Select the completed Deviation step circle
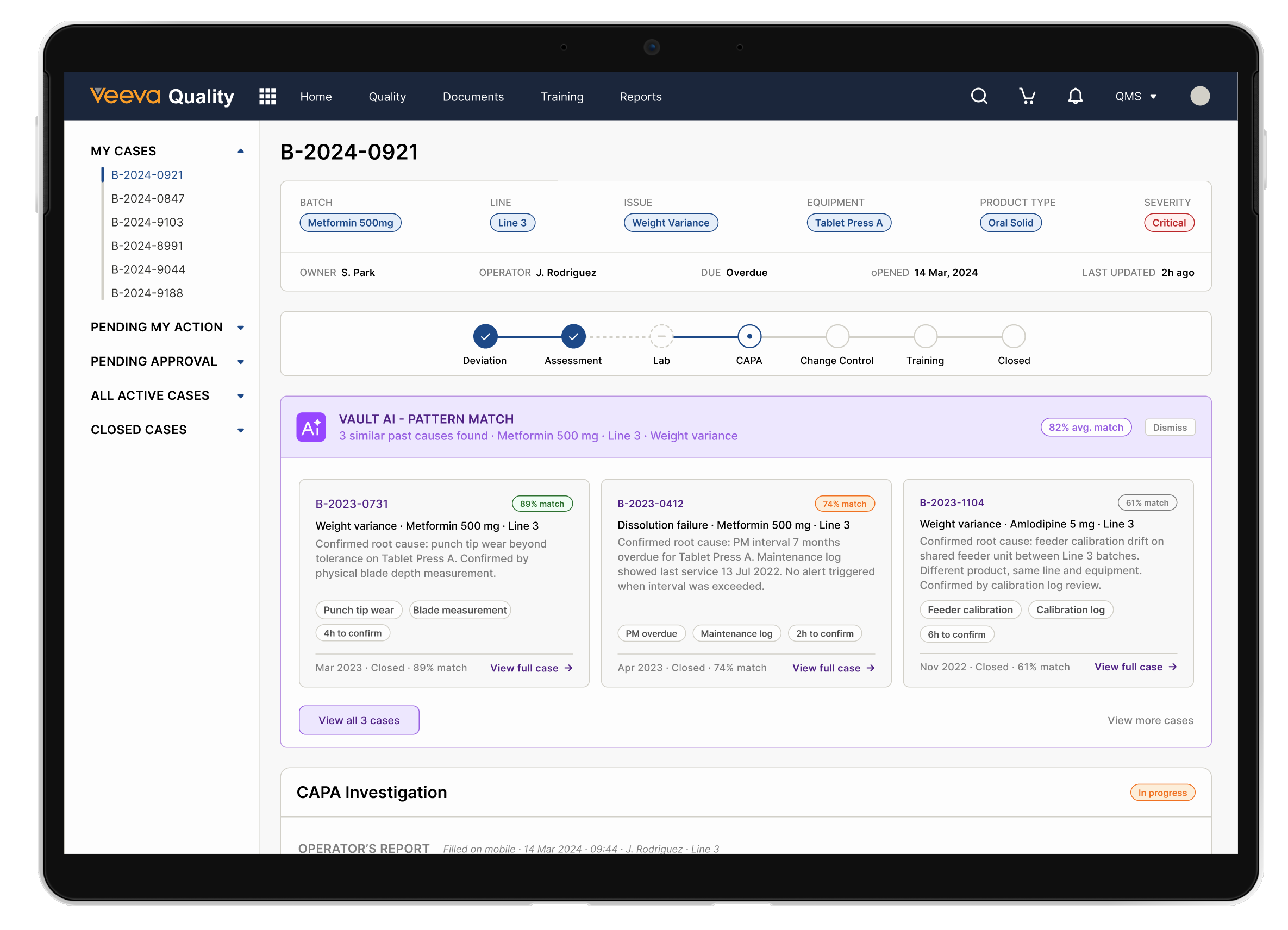The width and height of the screenshot is (1288, 930). pos(485,337)
